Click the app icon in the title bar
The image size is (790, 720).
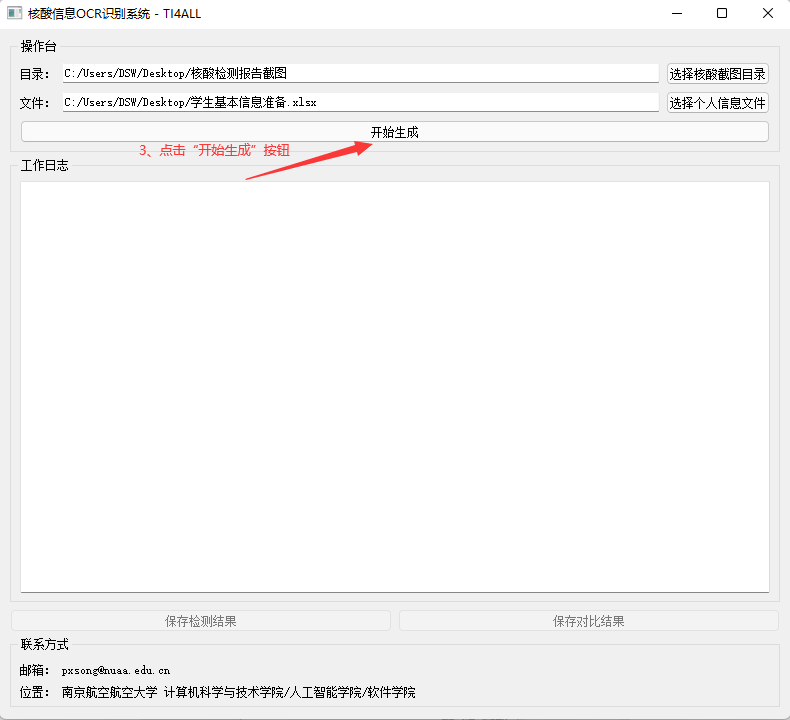pos(15,14)
